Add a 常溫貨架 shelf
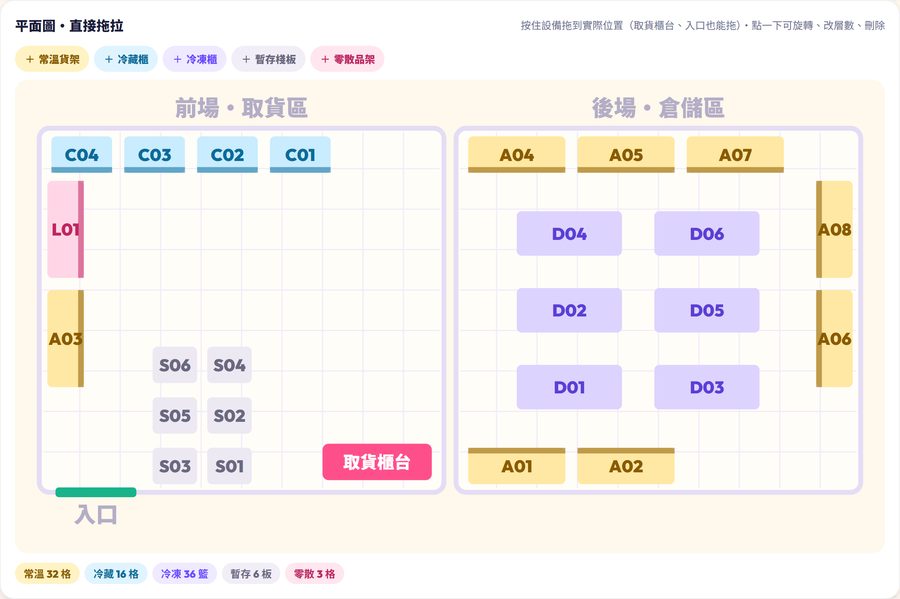This screenshot has width=900, height=599. (52, 59)
